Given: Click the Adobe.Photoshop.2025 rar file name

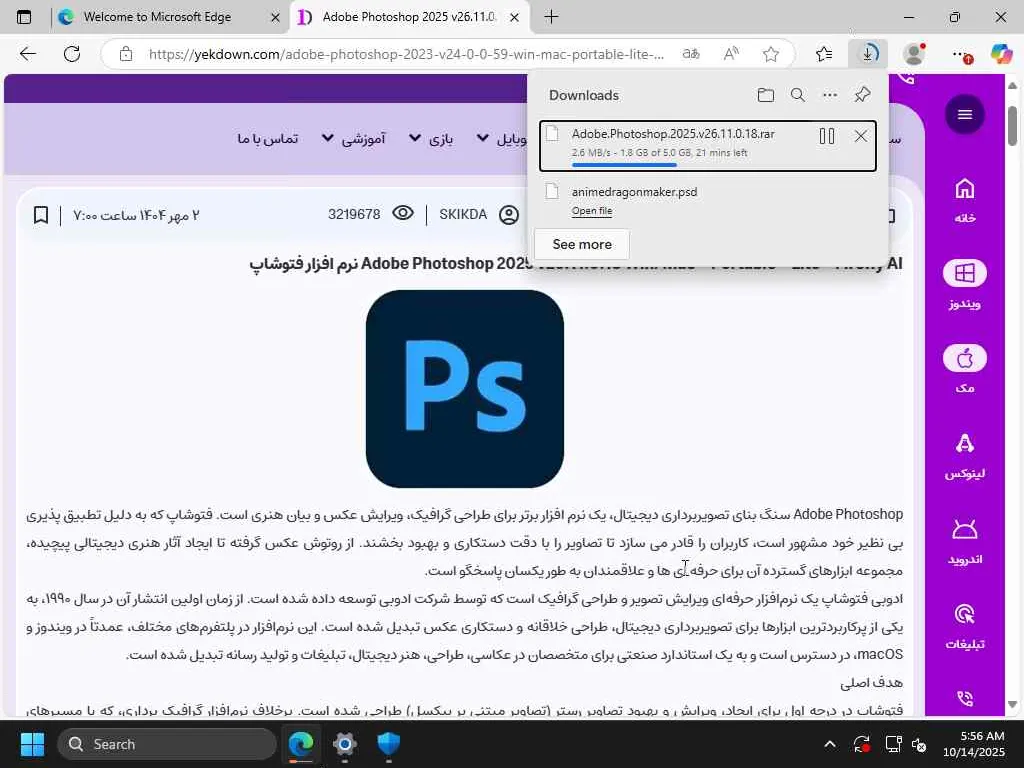Looking at the screenshot, I should [673, 134].
